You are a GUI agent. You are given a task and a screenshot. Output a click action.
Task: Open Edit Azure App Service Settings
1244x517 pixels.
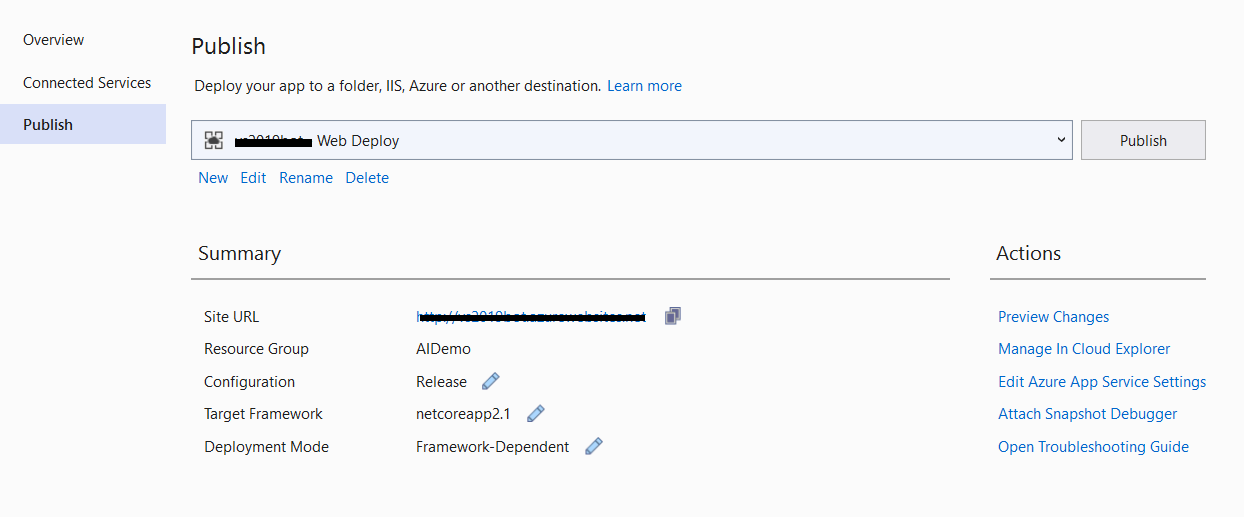click(1102, 382)
